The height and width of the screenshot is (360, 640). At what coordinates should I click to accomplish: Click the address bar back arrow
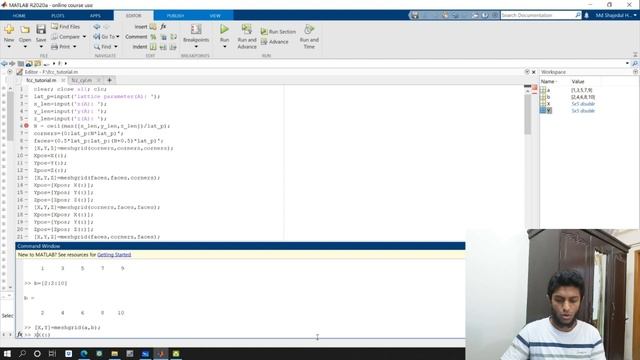click(x=4, y=64)
